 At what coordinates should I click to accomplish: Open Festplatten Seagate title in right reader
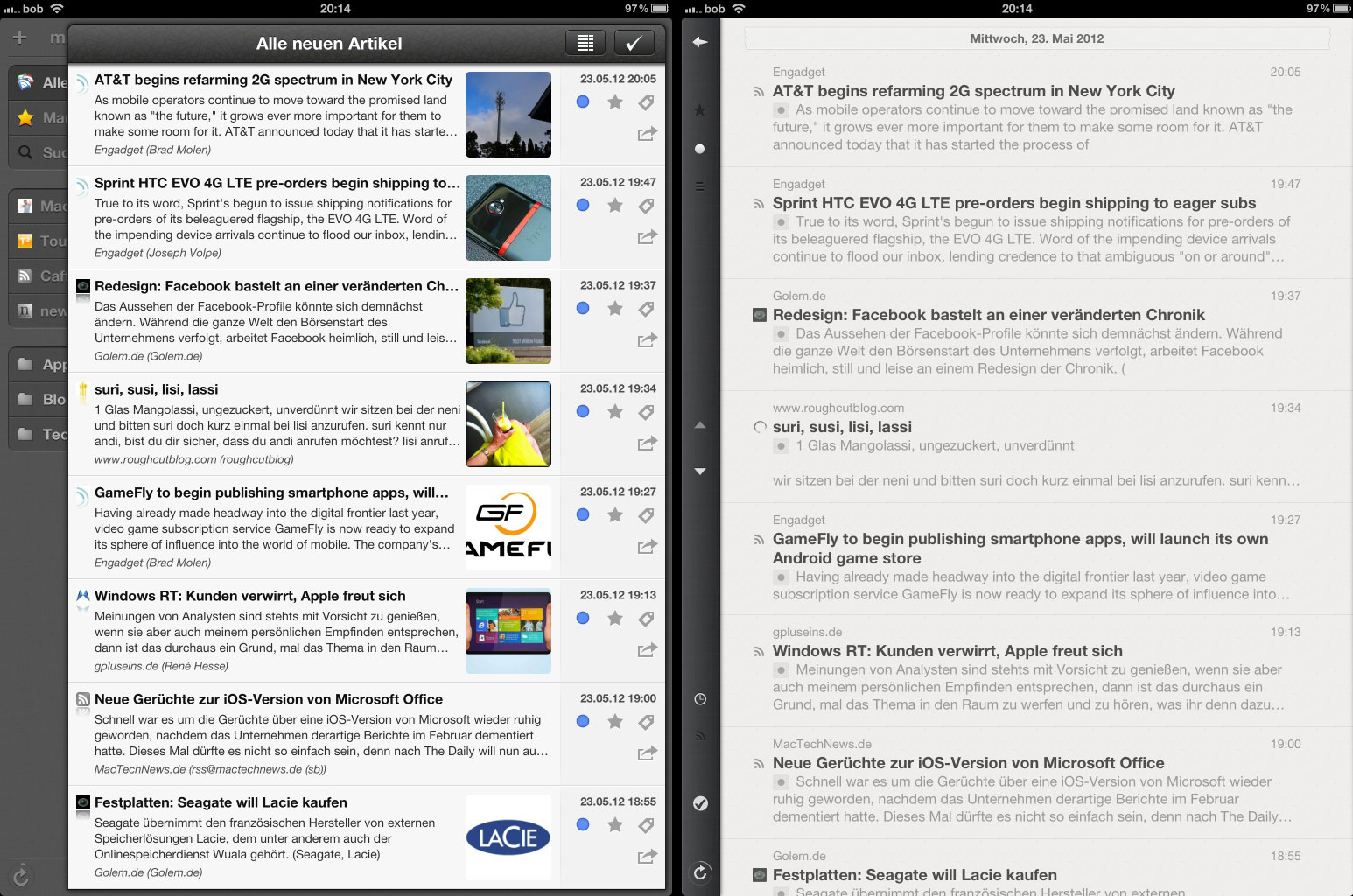915,875
